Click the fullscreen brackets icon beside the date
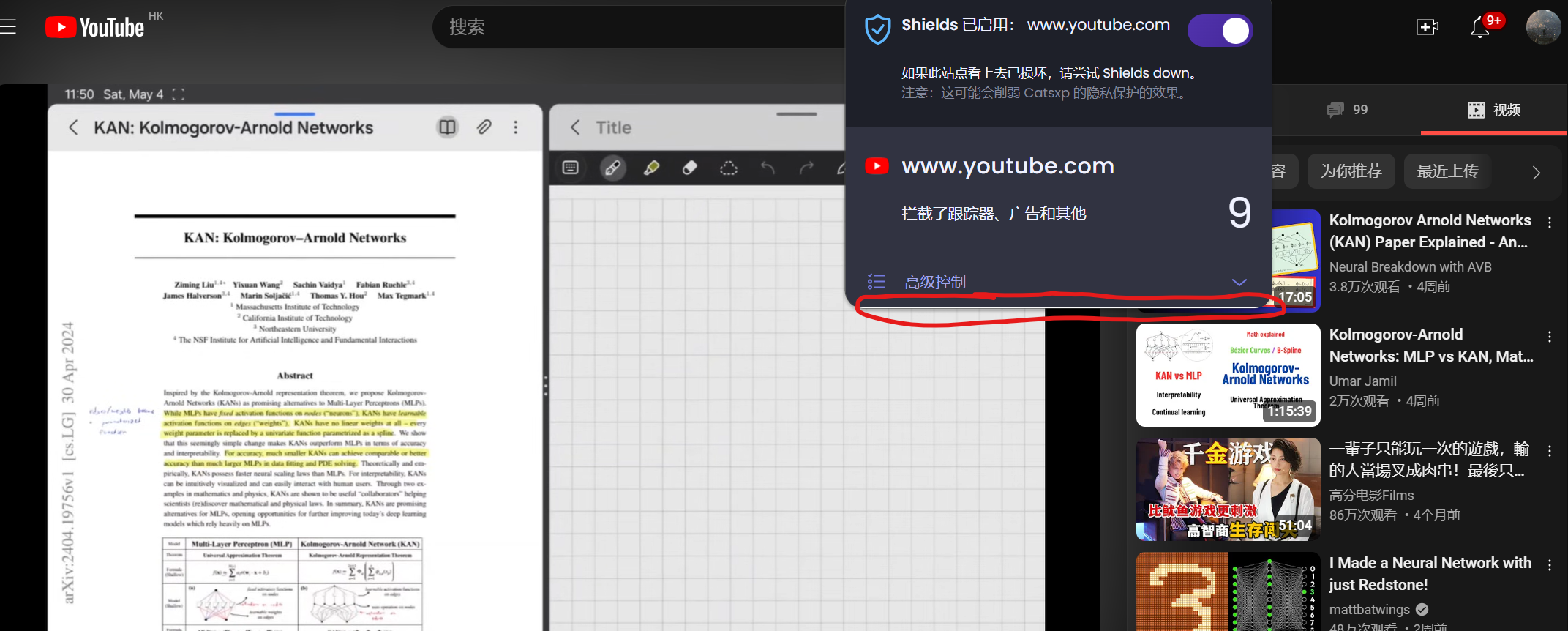 point(178,94)
